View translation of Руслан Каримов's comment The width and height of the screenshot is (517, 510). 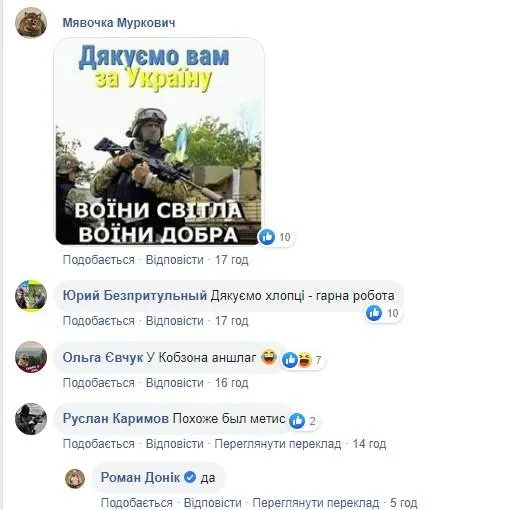[x=278, y=444]
